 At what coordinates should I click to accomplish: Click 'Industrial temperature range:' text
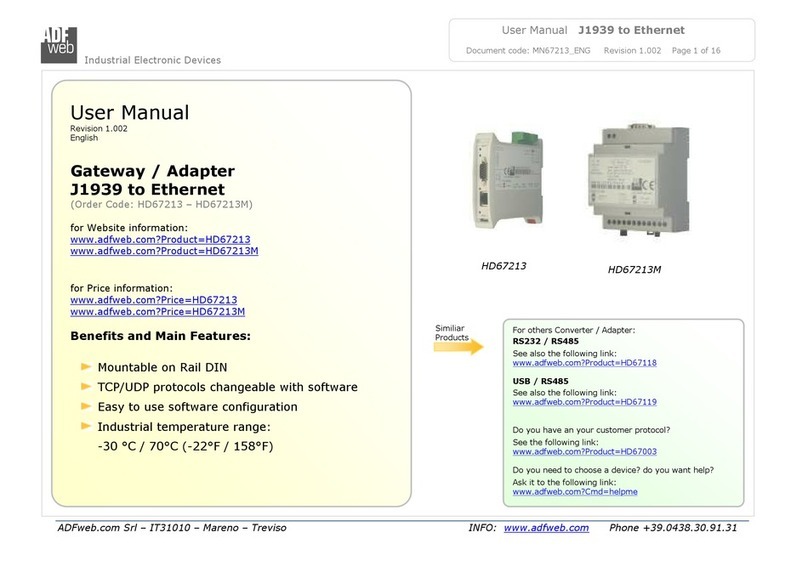point(184,427)
